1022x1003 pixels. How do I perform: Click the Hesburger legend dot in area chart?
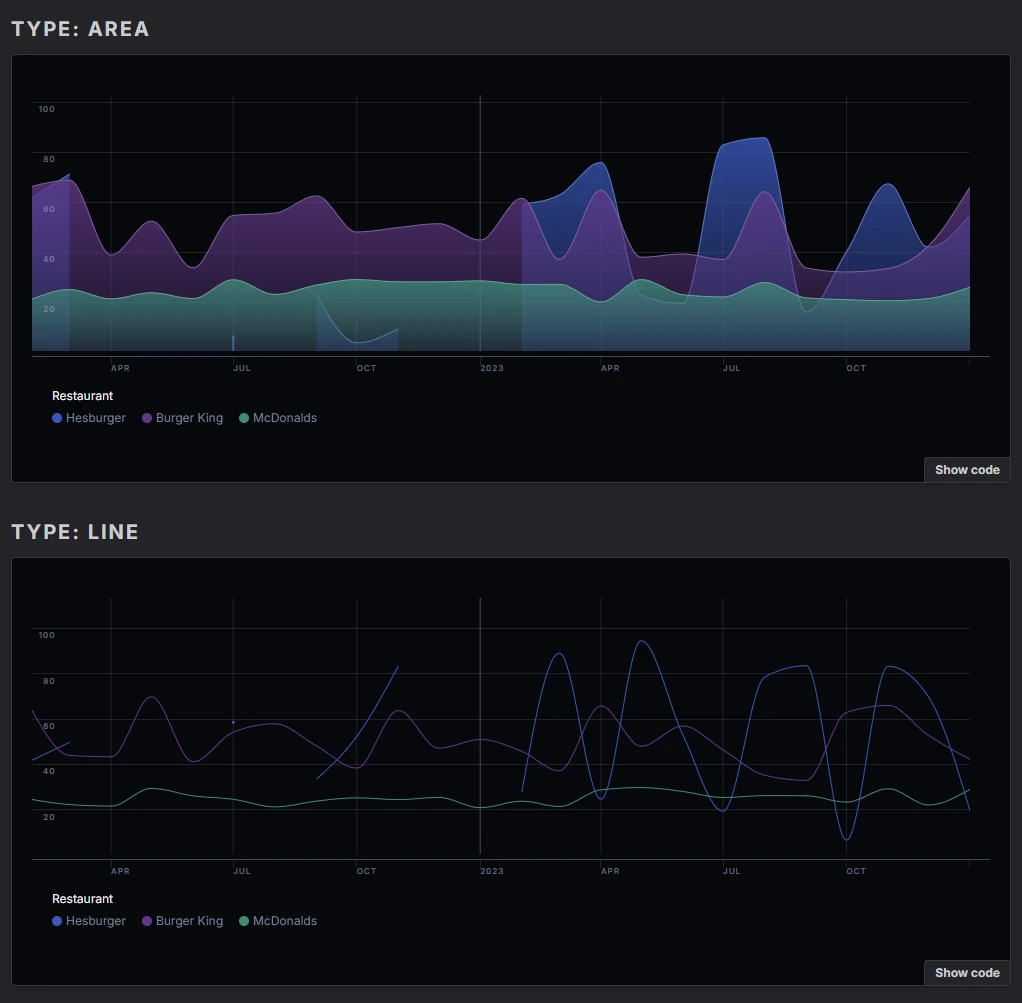57,418
